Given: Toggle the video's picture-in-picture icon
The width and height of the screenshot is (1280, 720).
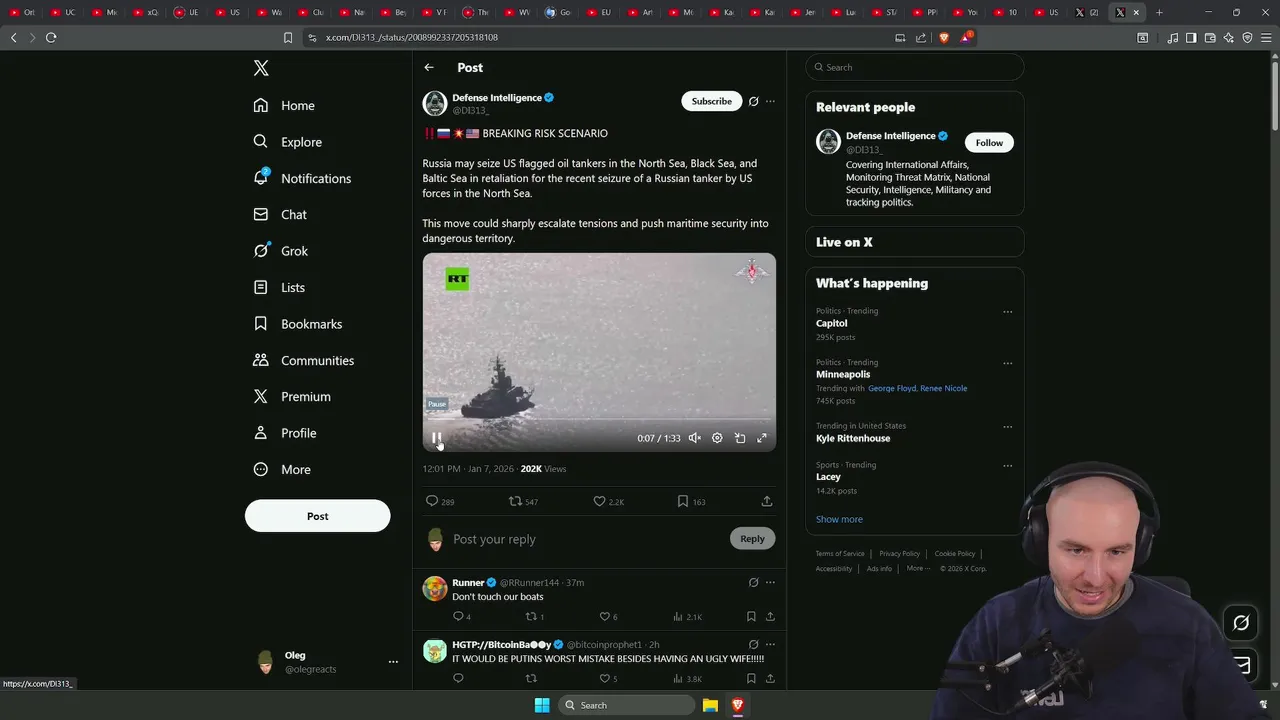Looking at the screenshot, I should click(x=740, y=438).
